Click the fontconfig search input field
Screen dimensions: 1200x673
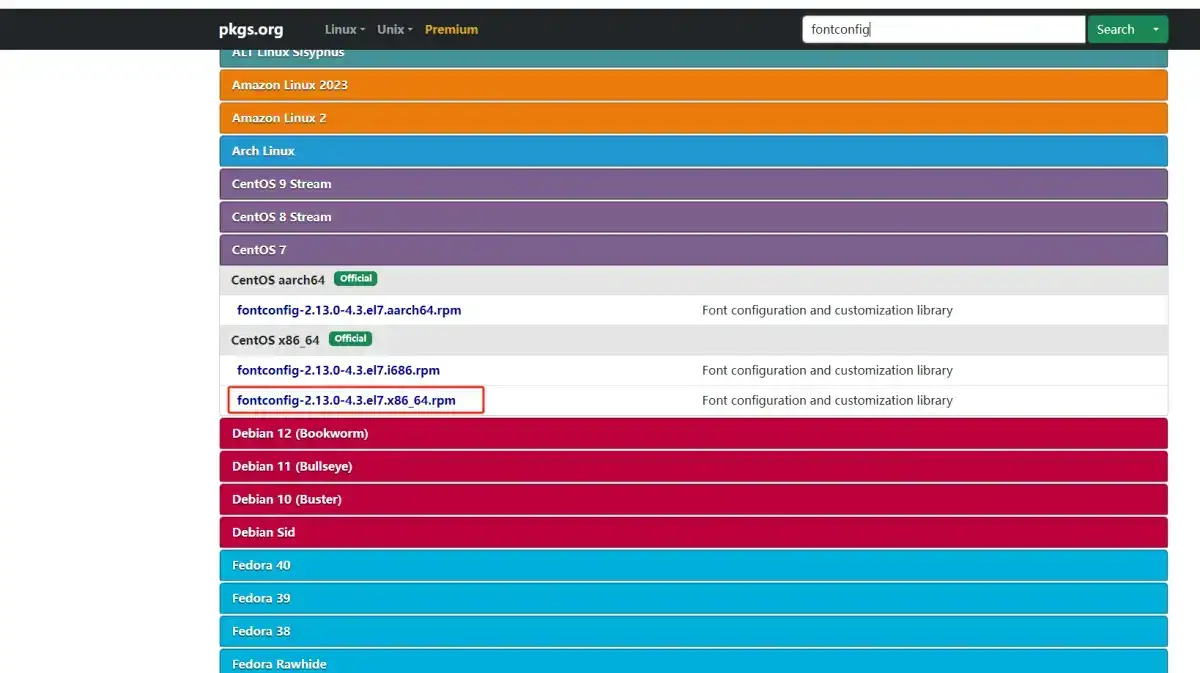click(x=942, y=29)
